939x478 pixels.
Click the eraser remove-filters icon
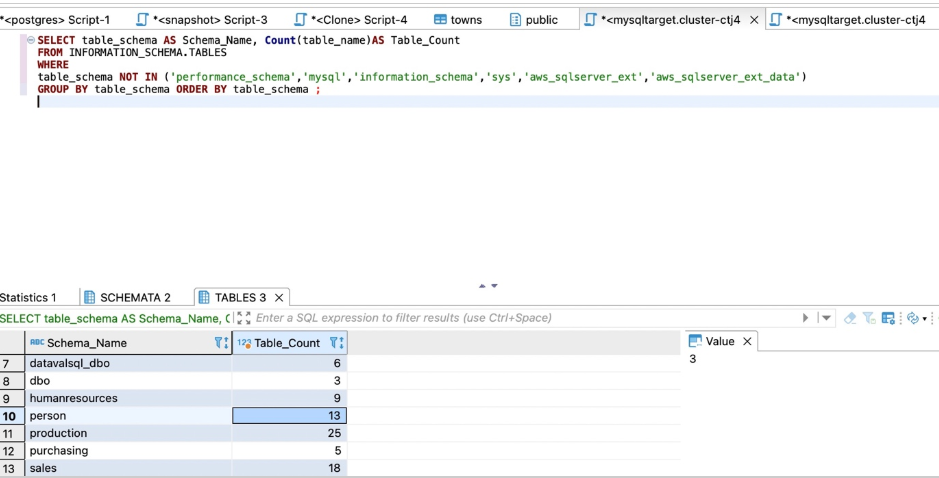point(850,318)
